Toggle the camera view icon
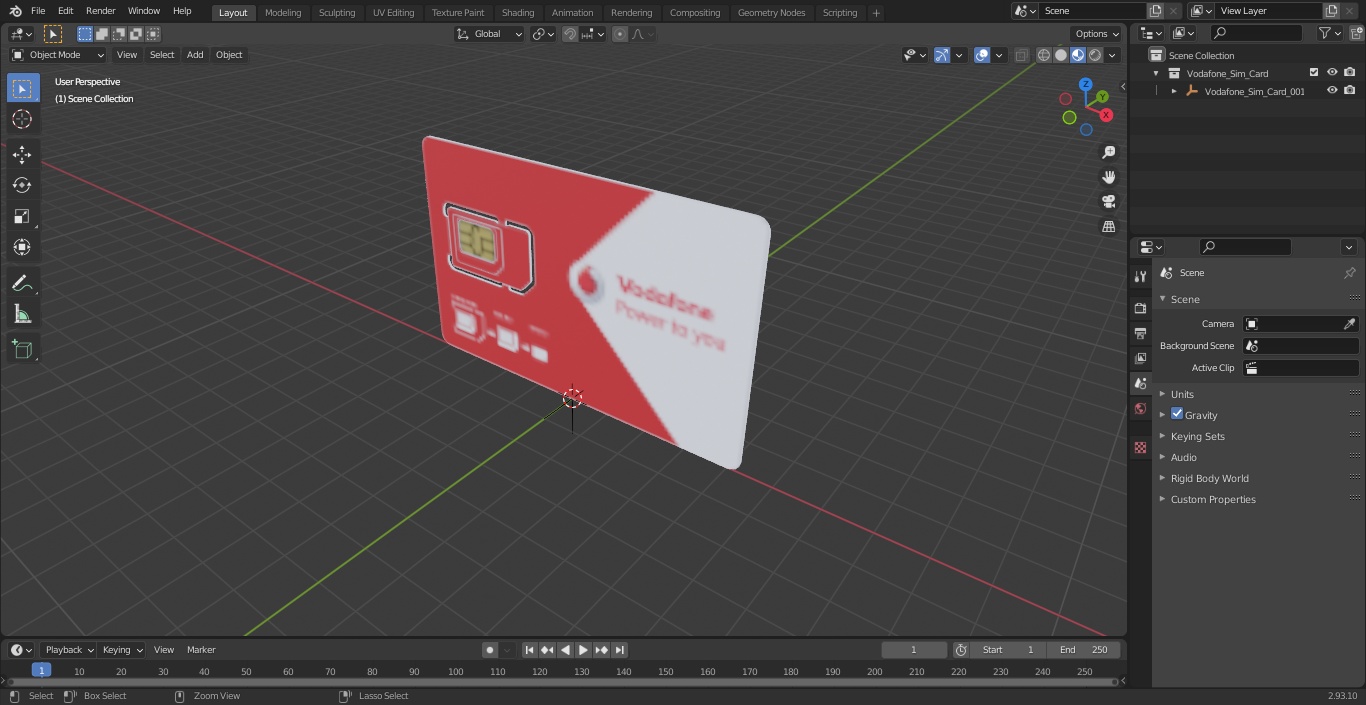Viewport: 1366px width, 705px height. point(1108,202)
